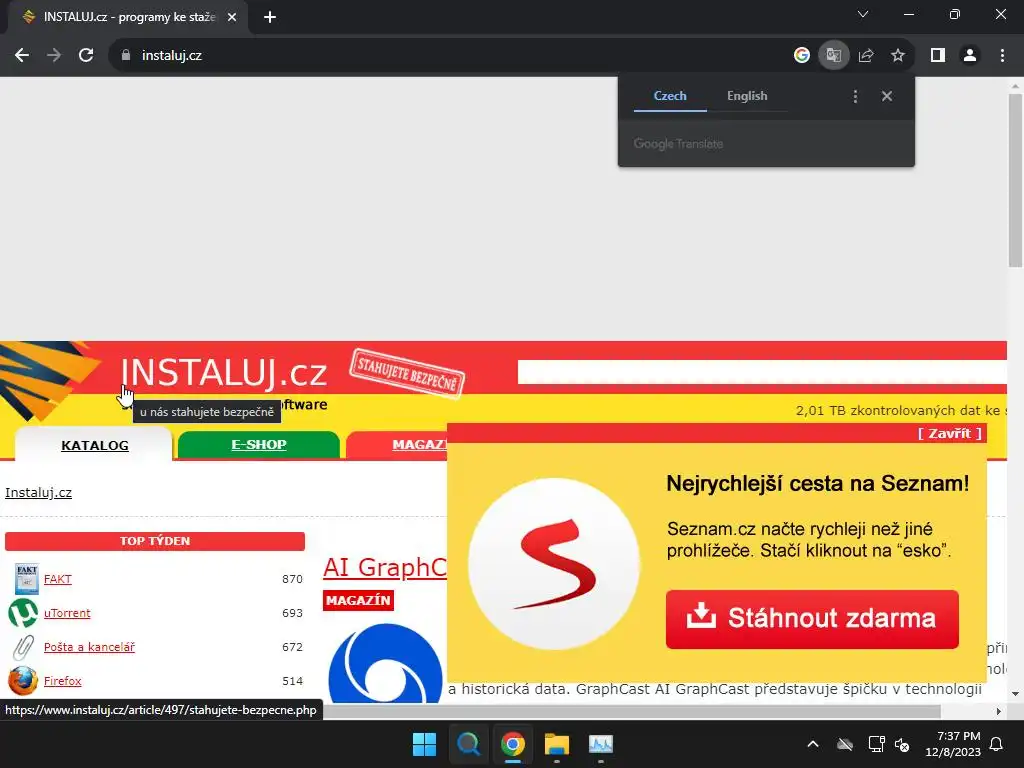Open the FAKT program link
1024x768 pixels.
coord(57,579)
